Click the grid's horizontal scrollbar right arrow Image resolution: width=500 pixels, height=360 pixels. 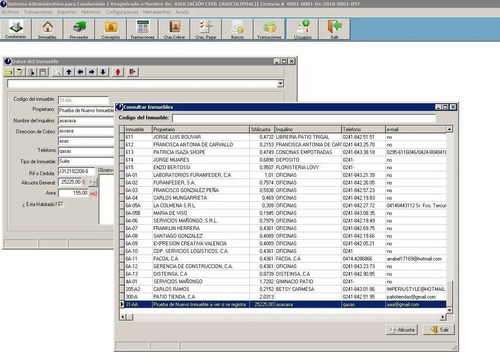coord(443,317)
